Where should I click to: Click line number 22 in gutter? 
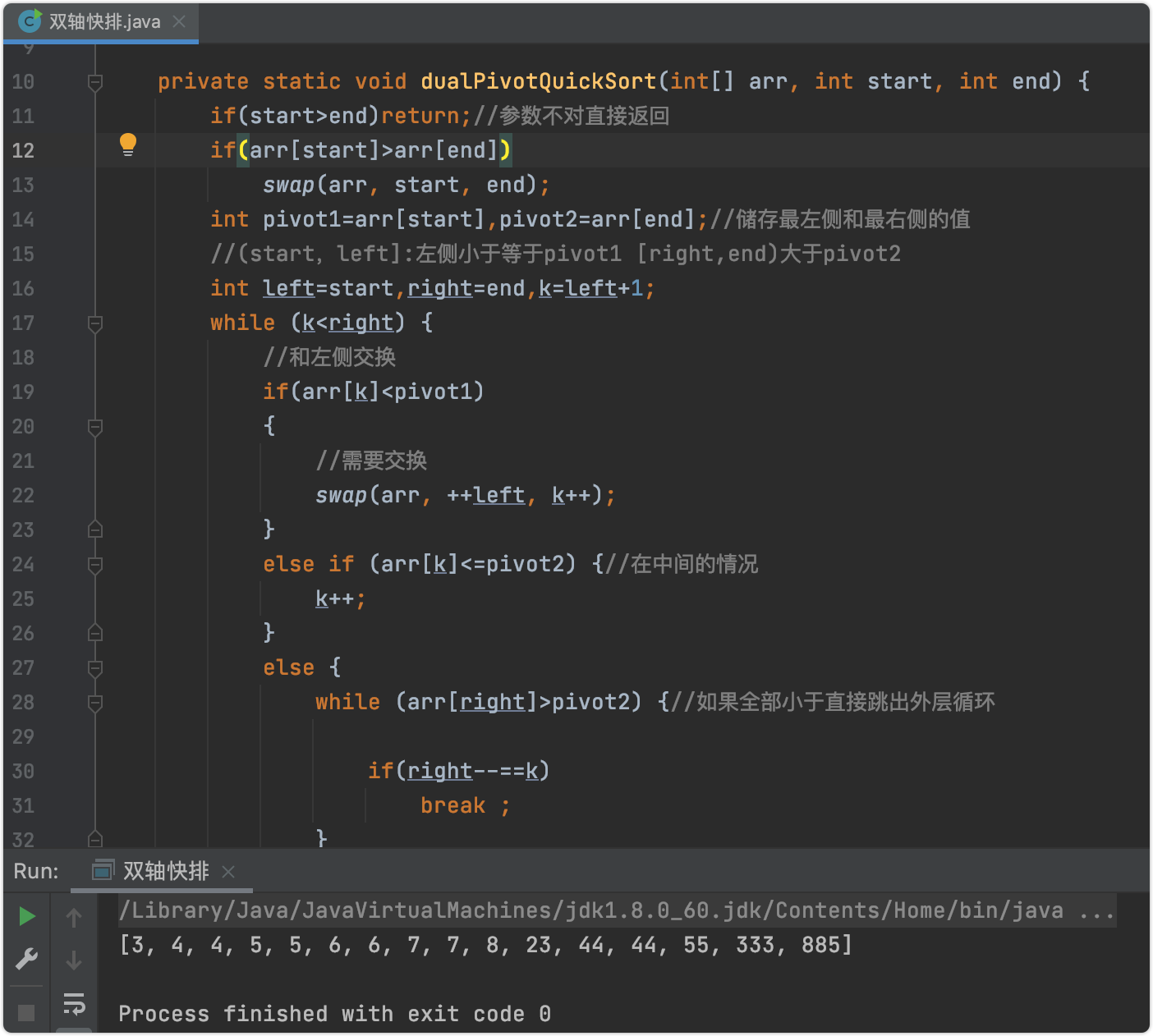click(23, 495)
